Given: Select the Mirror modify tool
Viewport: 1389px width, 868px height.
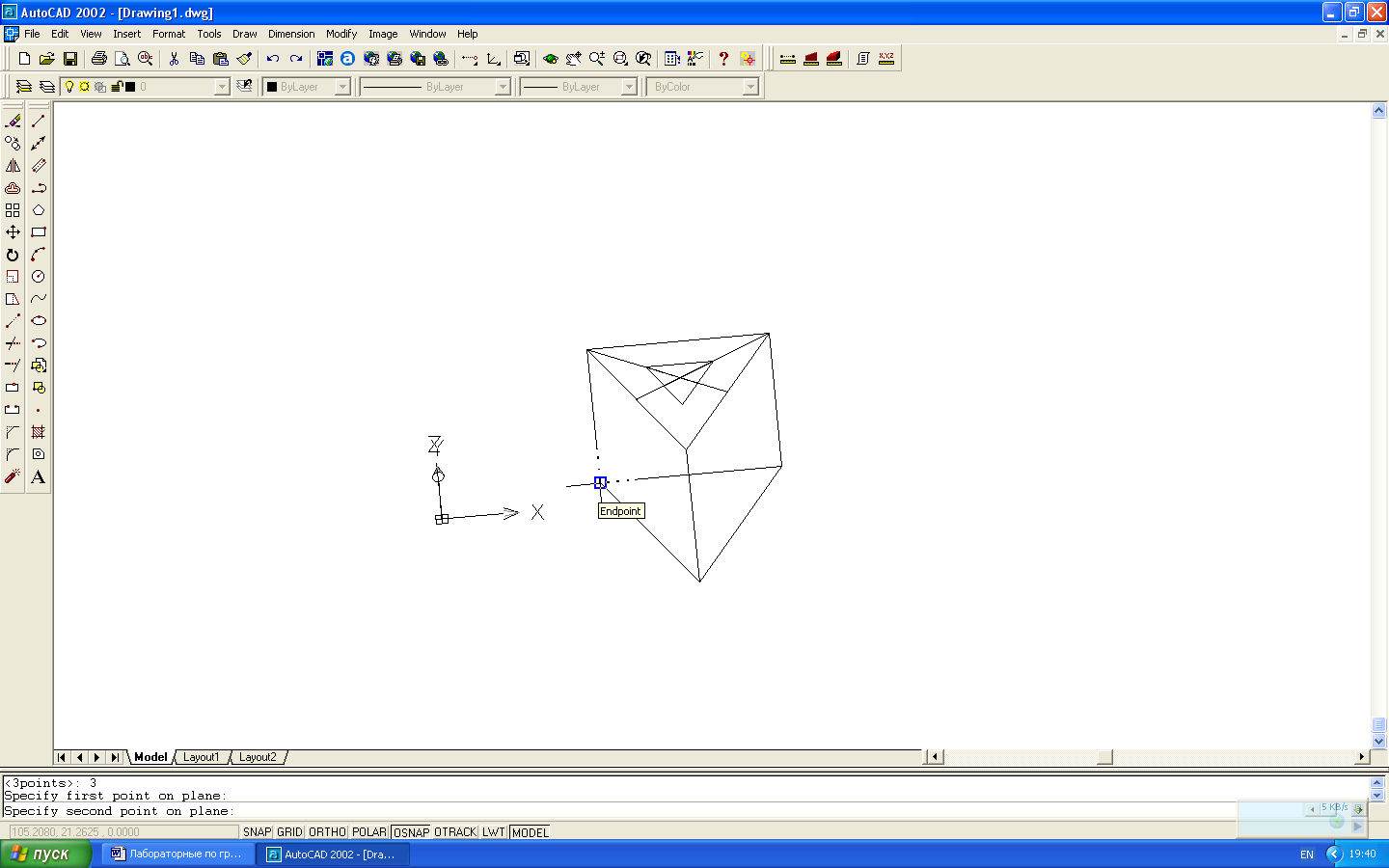Looking at the screenshot, I should 13,166.
